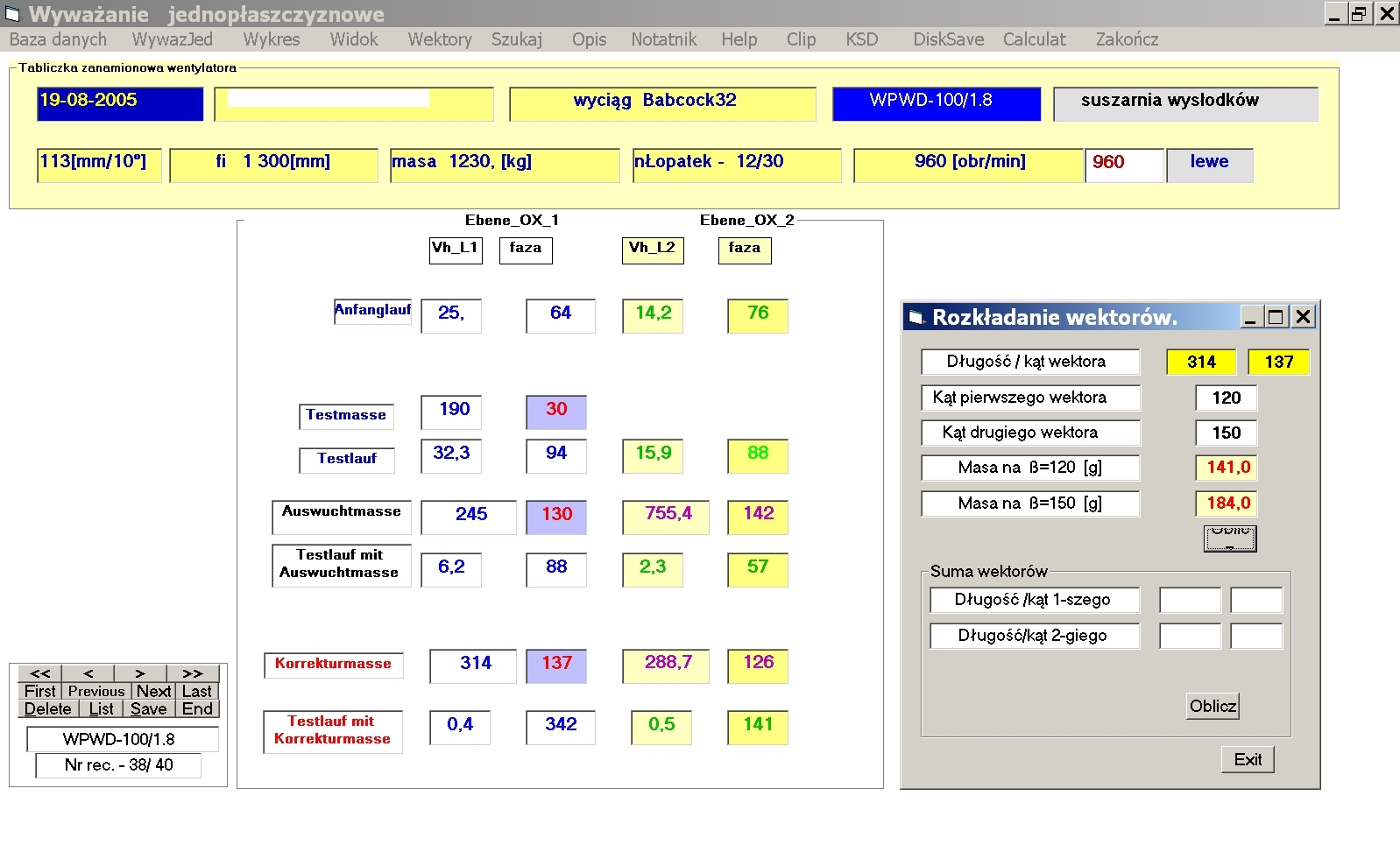Click the Vh_L2 column header
This screenshot has width=1400, height=852.
(653, 250)
